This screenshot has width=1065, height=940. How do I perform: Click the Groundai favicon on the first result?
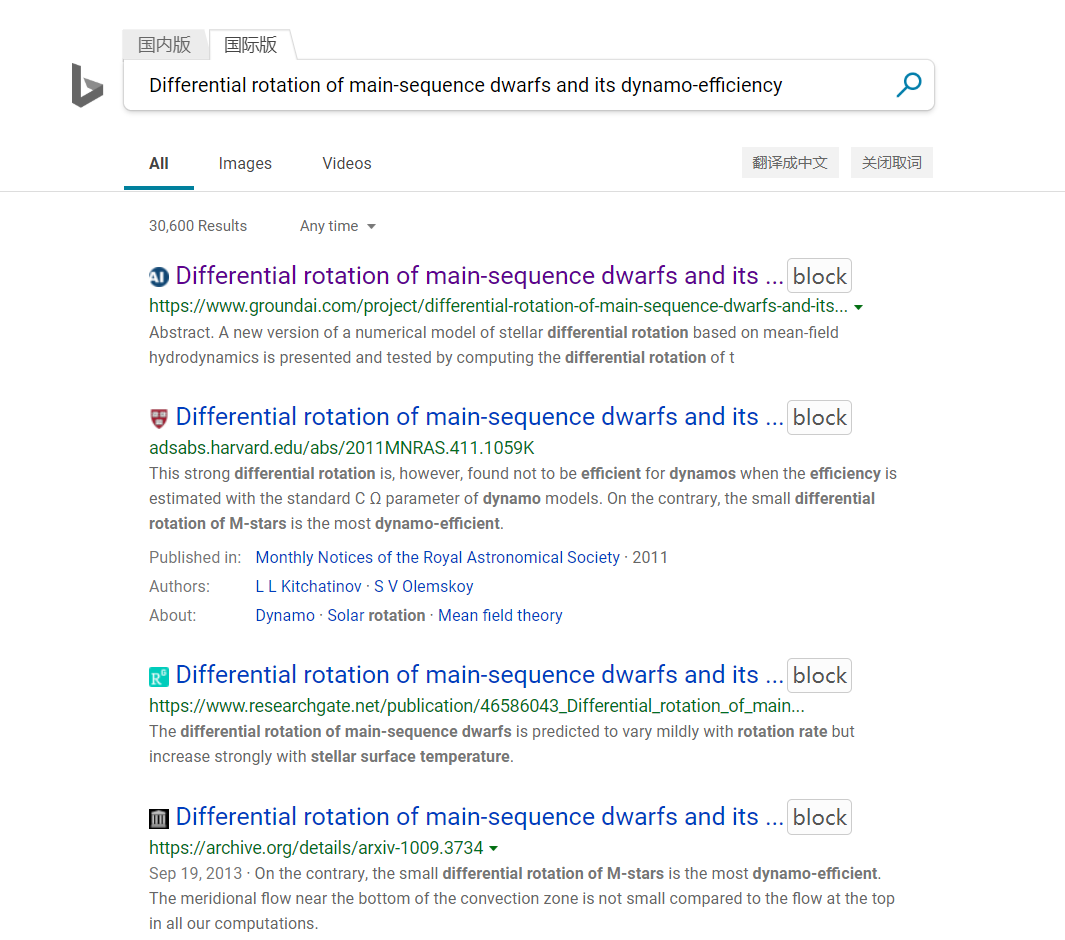tap(158, 276)
